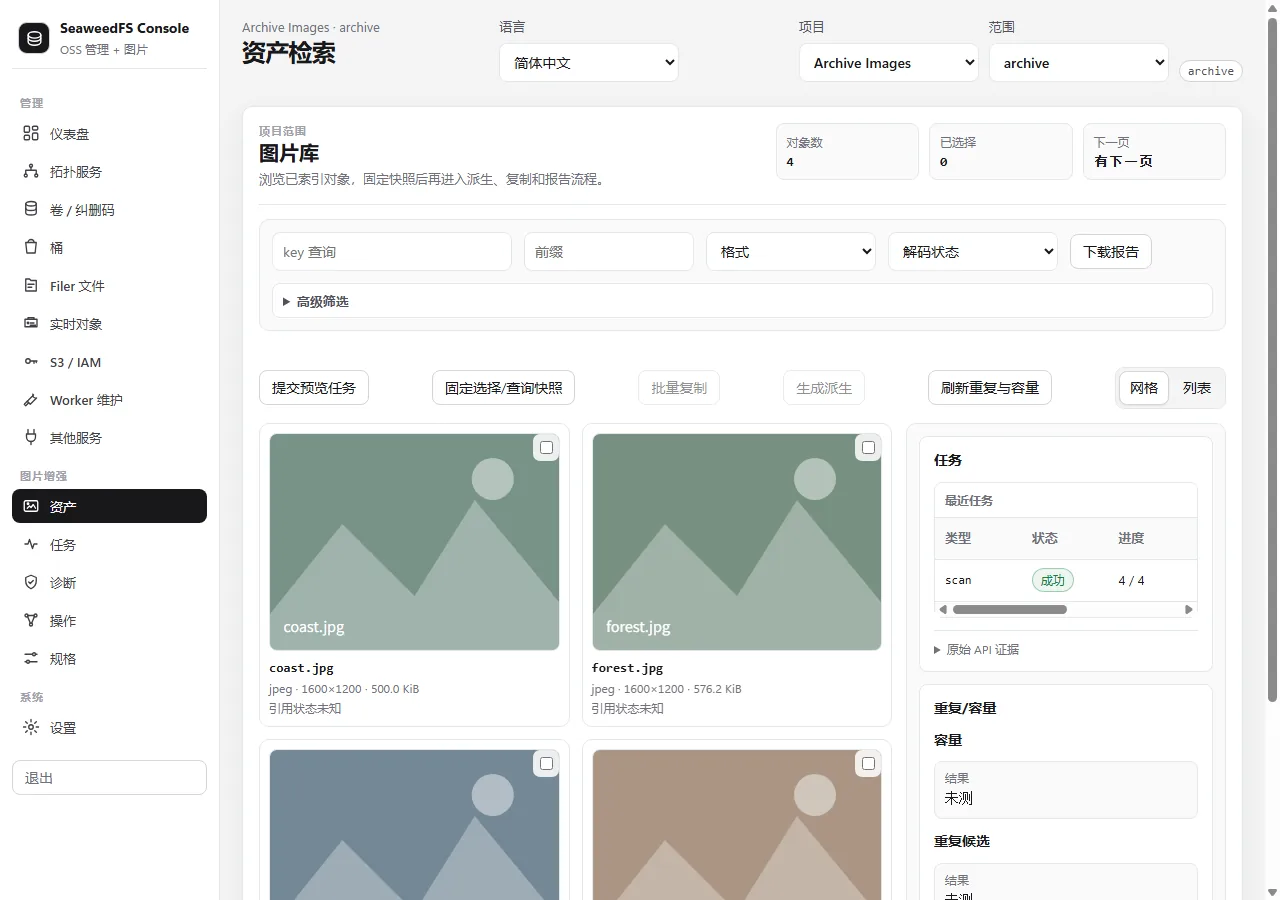Open the 语言 简体中文 dropdown
Image resolution: width=1280 pixels, height=900 pixels.
pos(589,63)
